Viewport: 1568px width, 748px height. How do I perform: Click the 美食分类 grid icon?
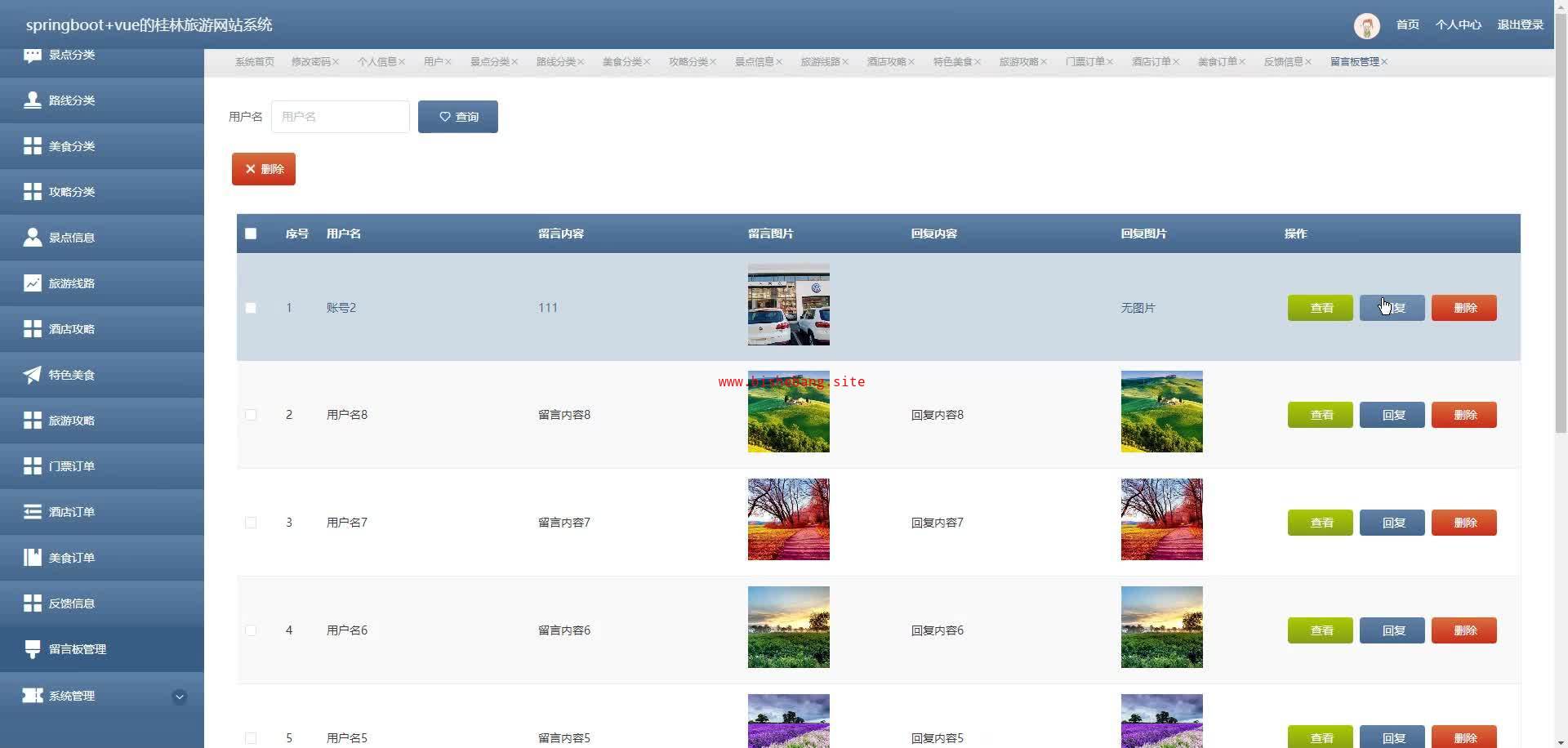[x=33, y=146]
